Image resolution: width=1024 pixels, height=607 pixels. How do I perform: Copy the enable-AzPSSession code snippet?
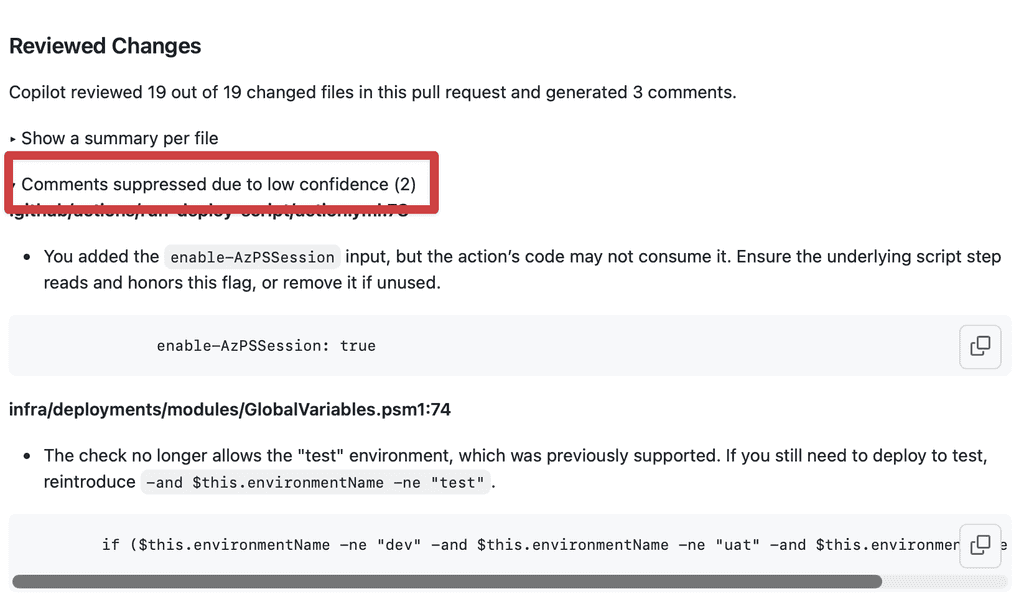pyautogui.click(x=980, y=346)
